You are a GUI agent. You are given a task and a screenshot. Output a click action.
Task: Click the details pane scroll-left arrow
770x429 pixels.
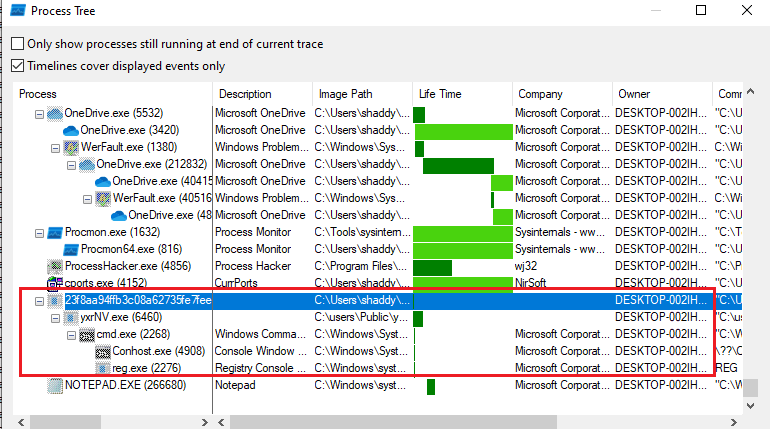pos(221,422)
